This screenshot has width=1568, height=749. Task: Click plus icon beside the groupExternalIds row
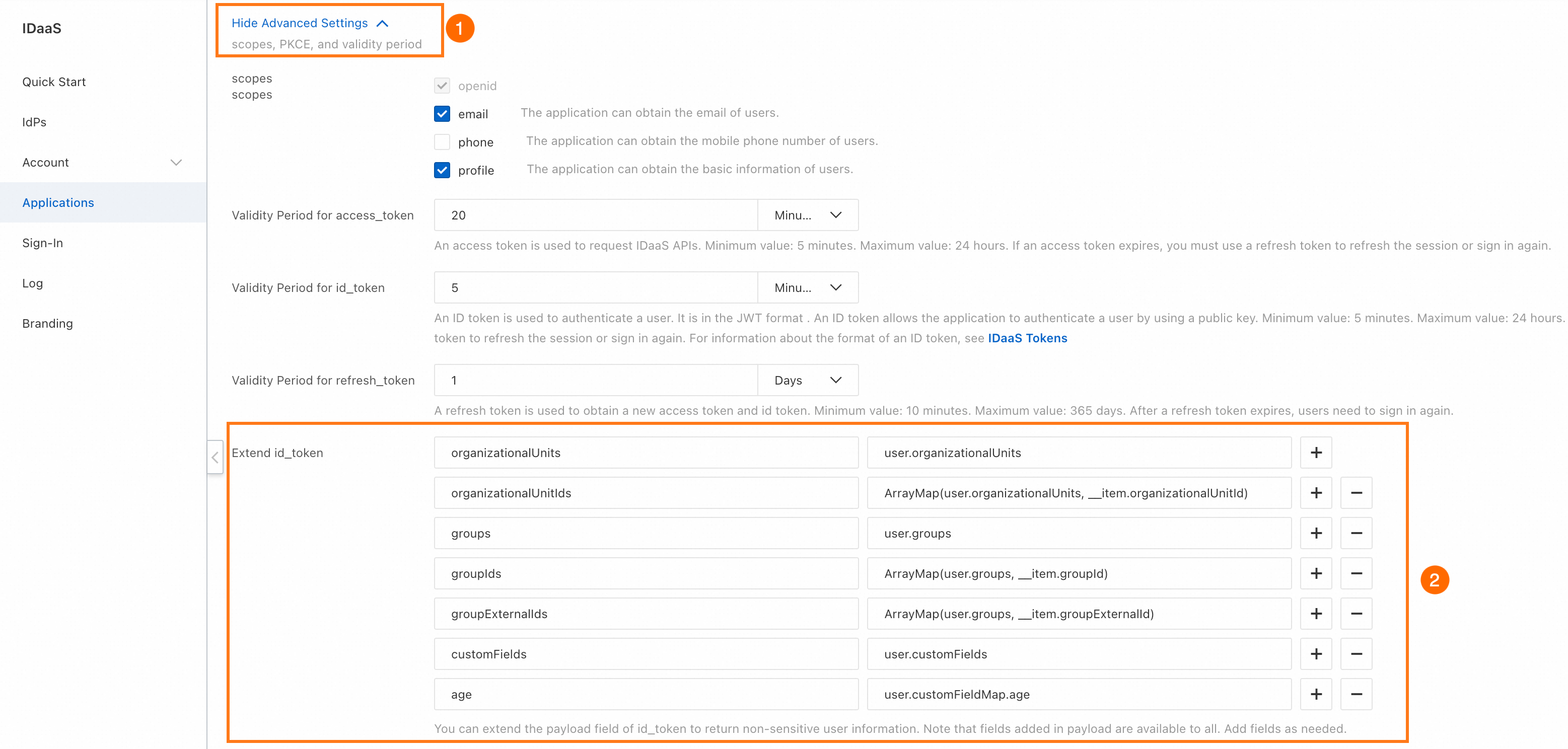click(1315, 613)
